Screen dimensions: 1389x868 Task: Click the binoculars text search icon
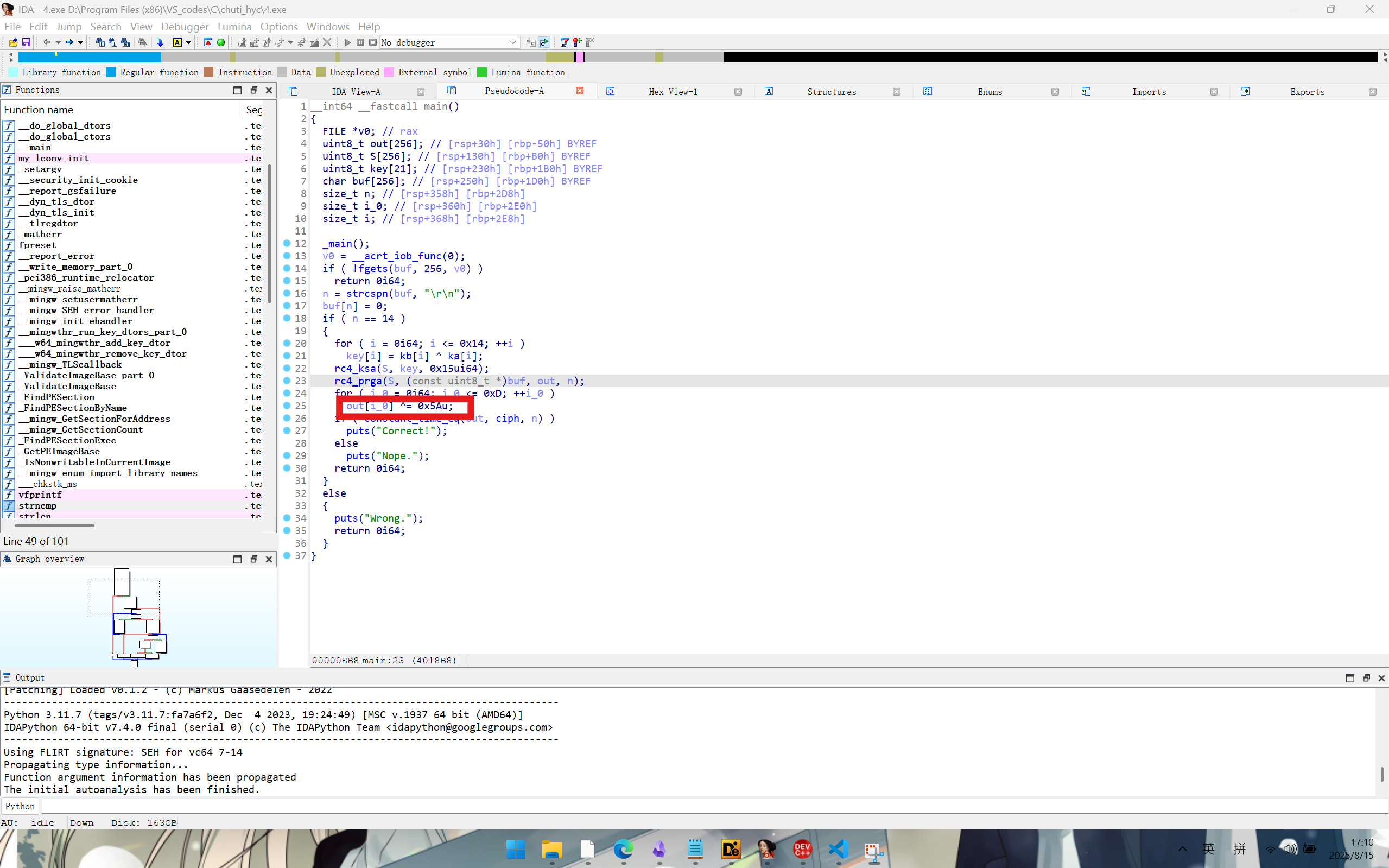[112, 42]
